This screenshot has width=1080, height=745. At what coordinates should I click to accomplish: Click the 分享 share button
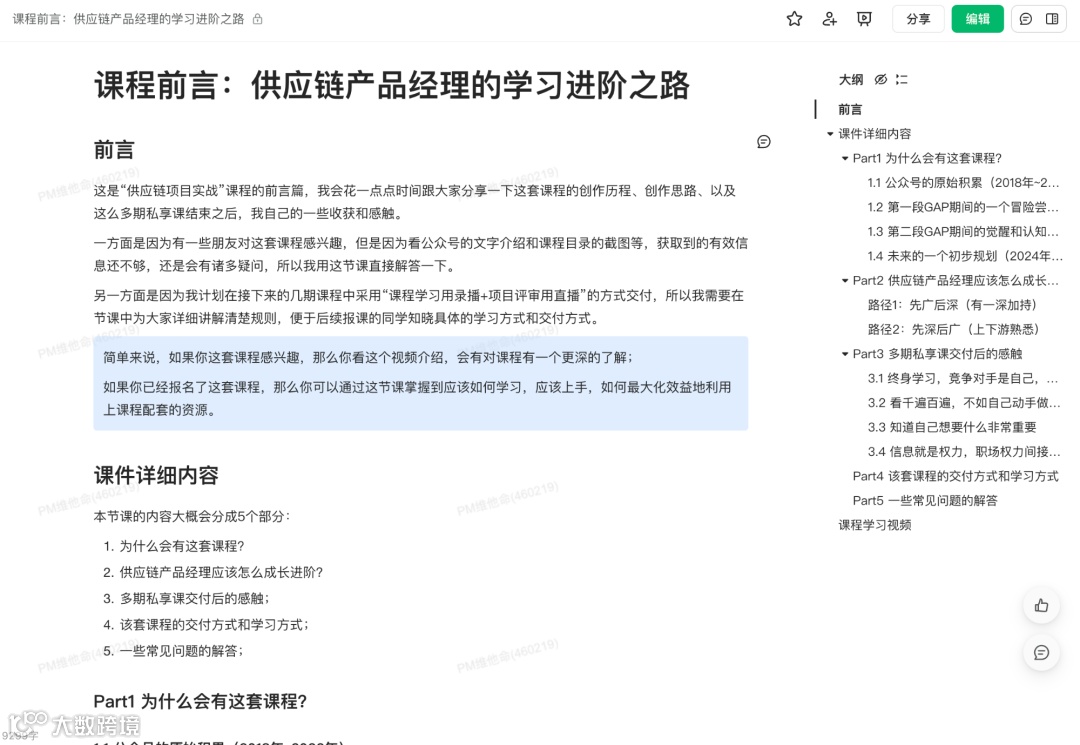[x=918, y=18]
